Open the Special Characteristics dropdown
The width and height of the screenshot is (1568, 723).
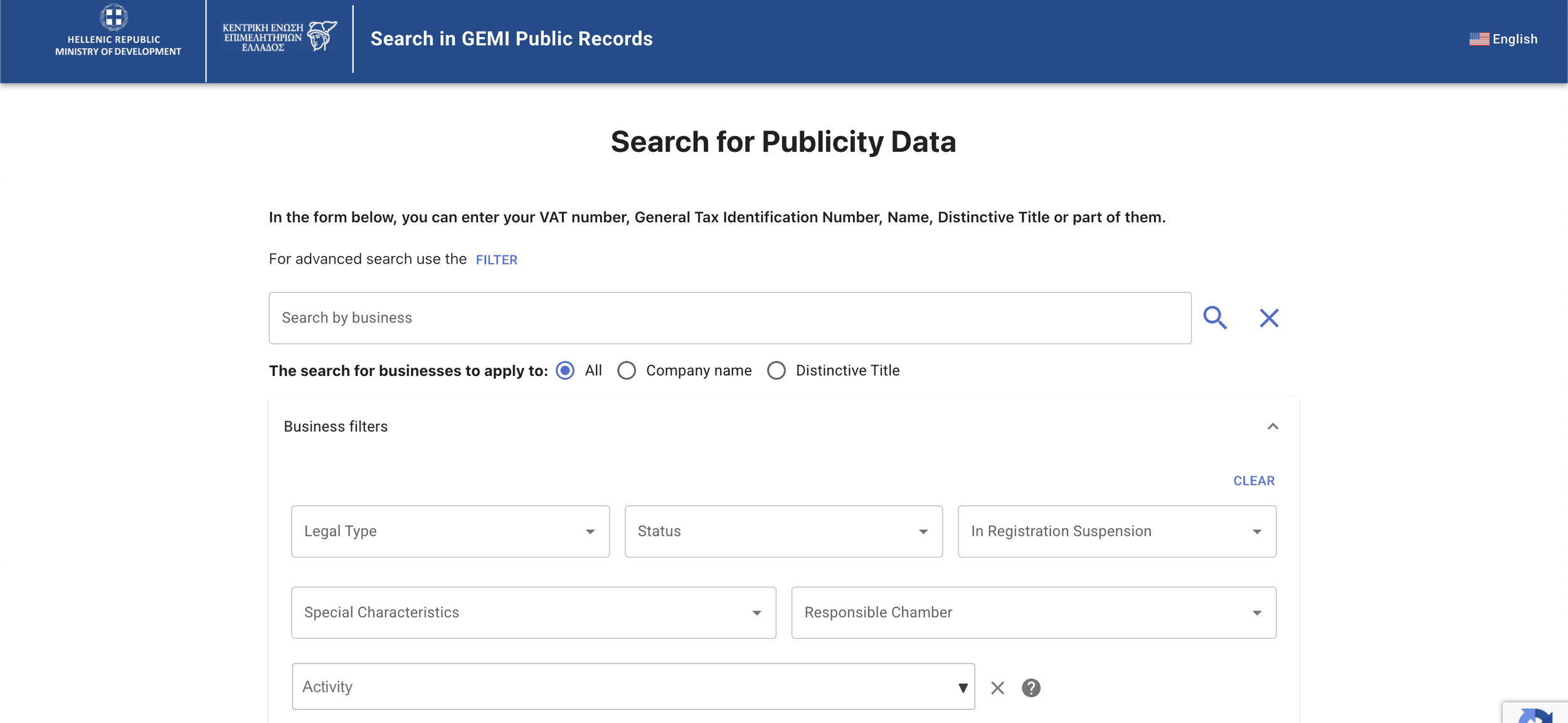tap(534, 613)
